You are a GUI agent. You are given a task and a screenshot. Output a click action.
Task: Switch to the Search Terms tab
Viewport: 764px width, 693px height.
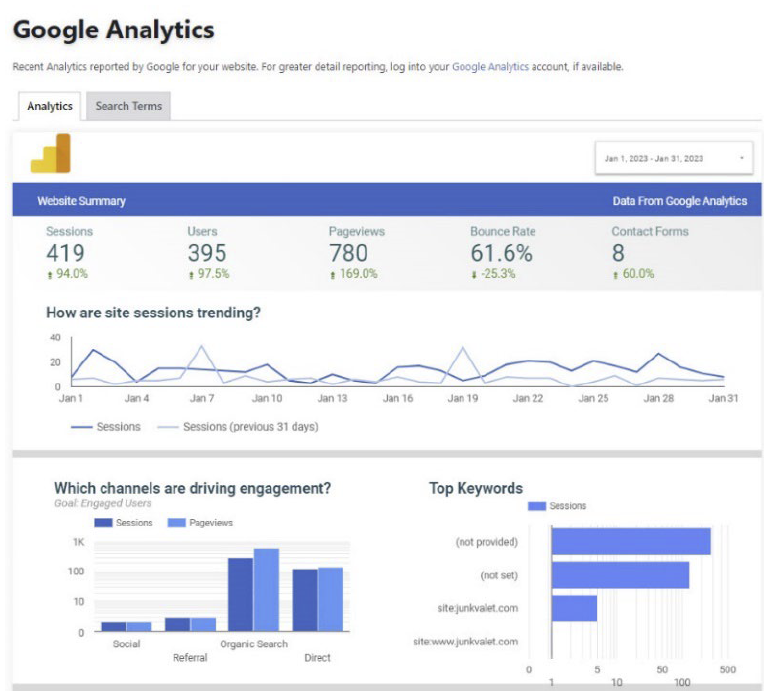pos(128,106)
